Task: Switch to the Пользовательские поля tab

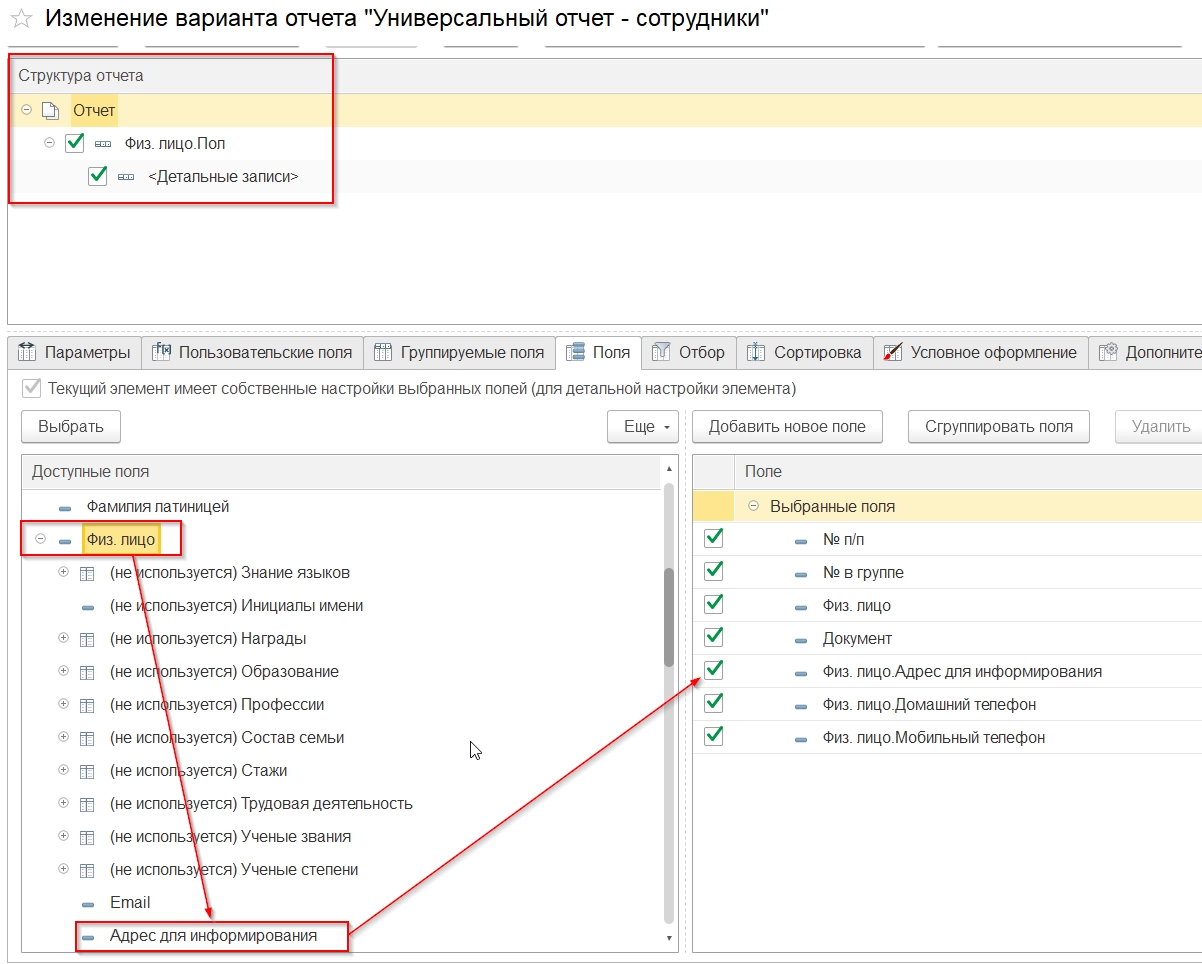Action: pyautogui.click(x=252, y=352)
